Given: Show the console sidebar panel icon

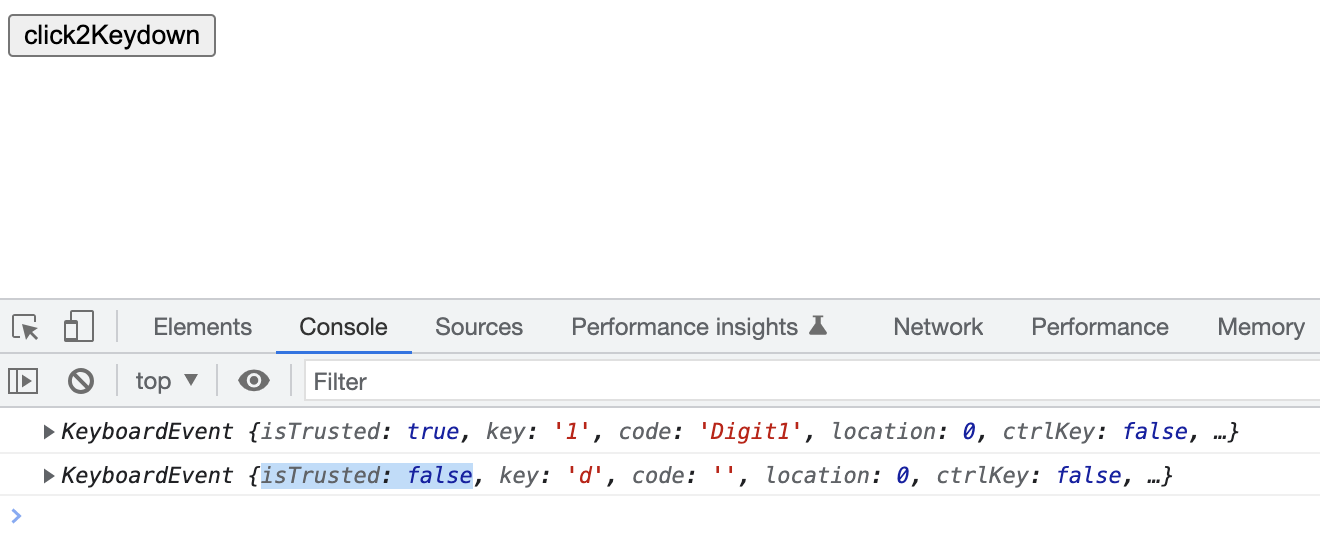Looking at the screenshot, I should pos(23,381).
